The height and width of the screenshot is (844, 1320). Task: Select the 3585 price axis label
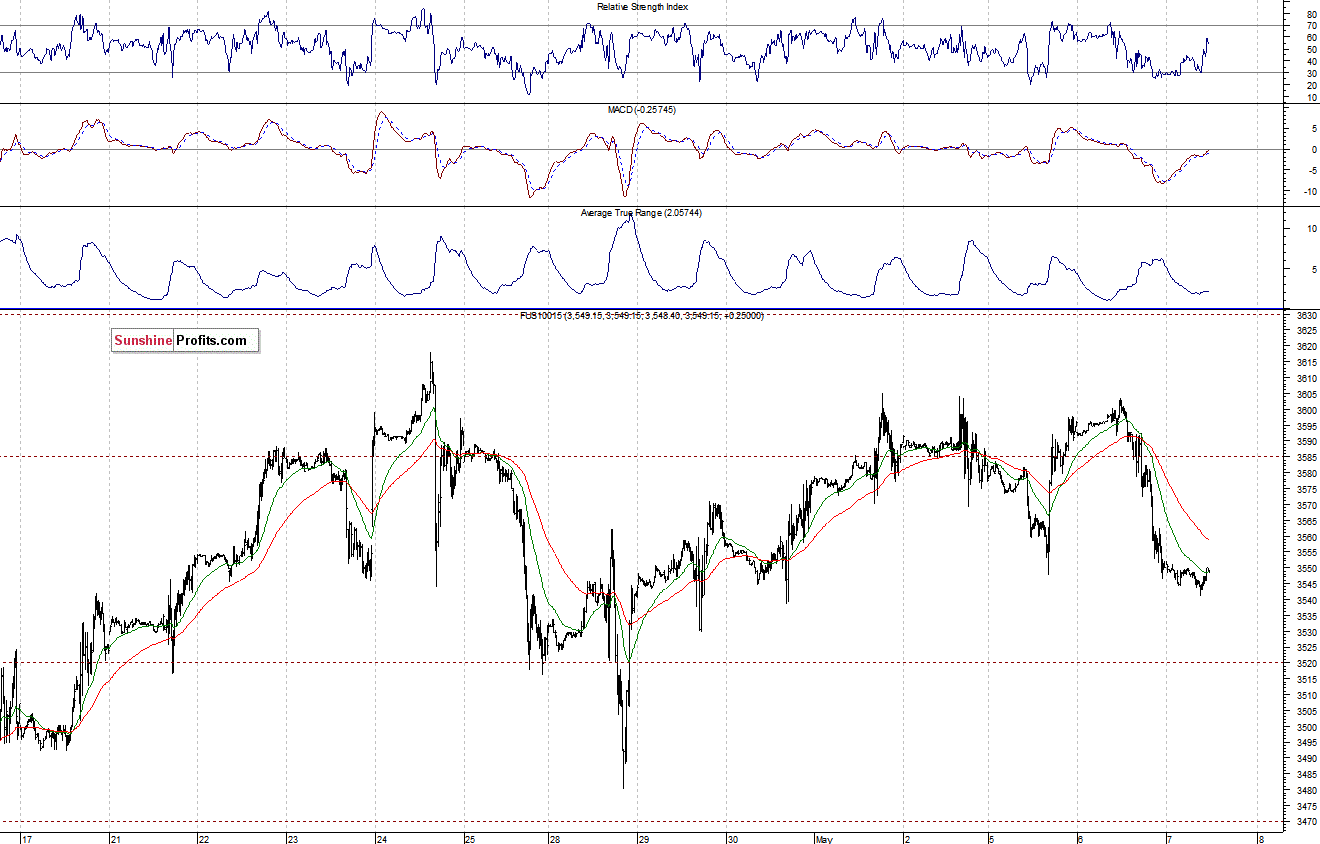tap(1306, 457)
